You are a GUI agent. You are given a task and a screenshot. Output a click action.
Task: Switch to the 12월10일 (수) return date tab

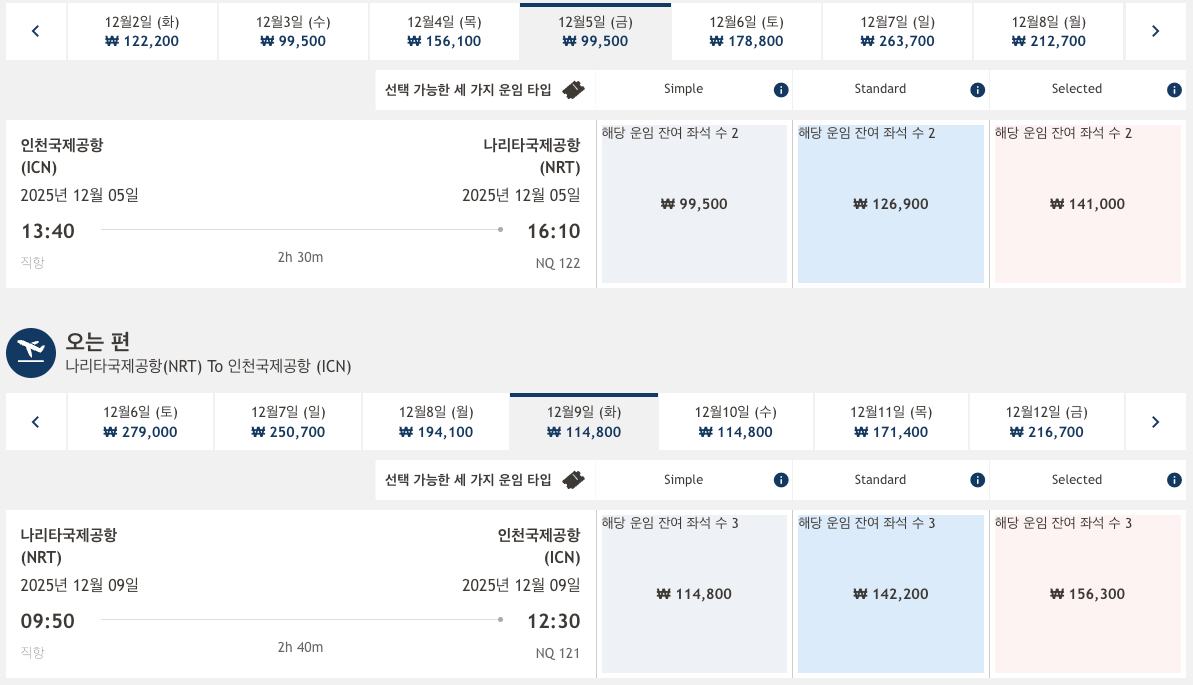coord(736,421)
